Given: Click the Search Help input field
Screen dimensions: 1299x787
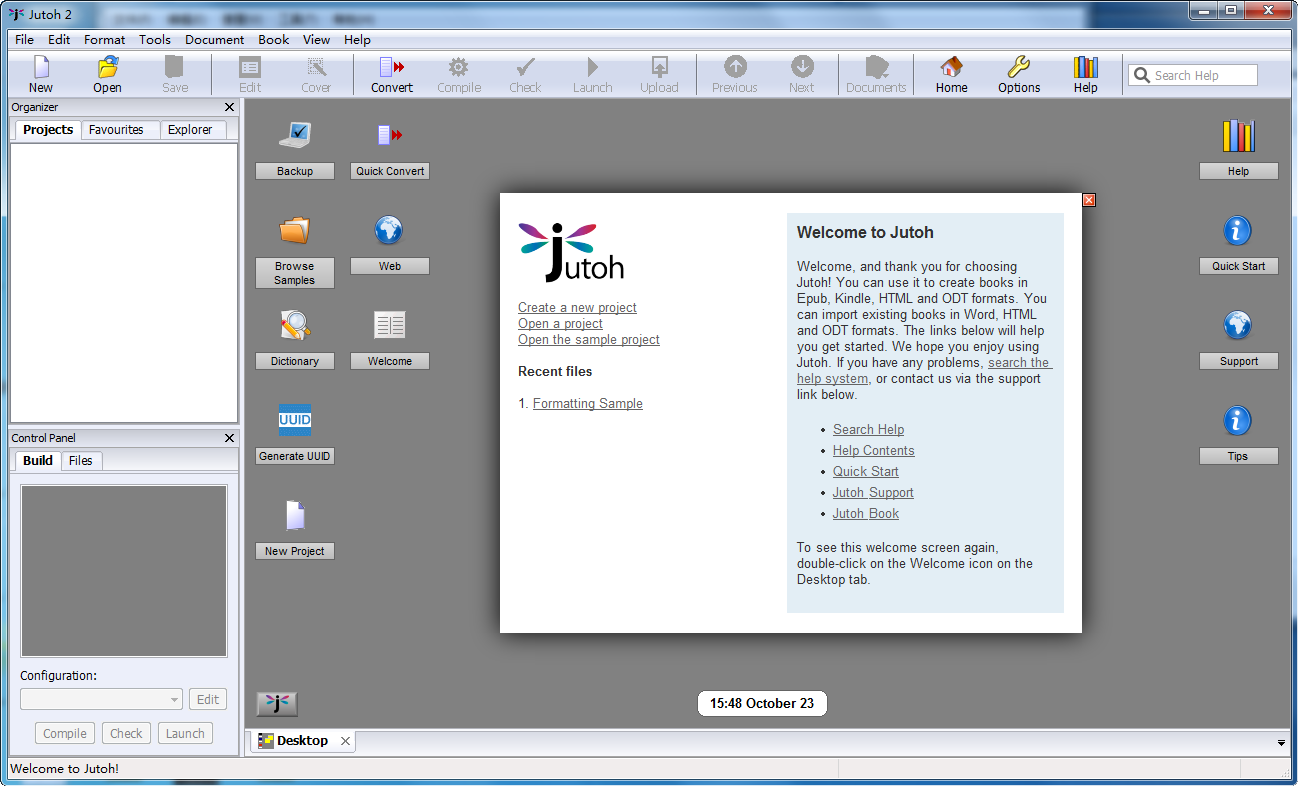Looking at the screenshot, I should (x=1193, y=75).
